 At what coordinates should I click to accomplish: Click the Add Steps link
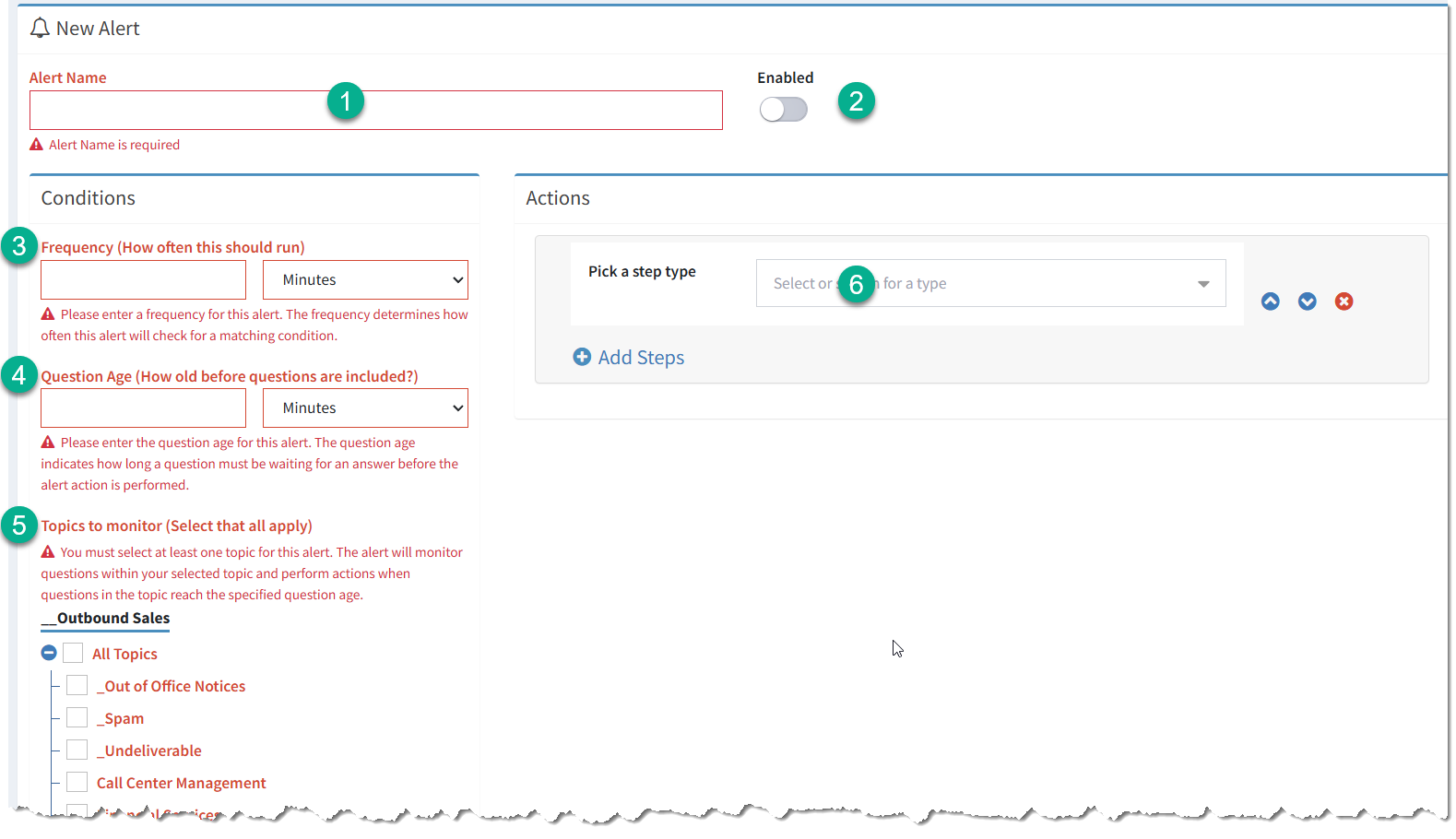(641, 358)
